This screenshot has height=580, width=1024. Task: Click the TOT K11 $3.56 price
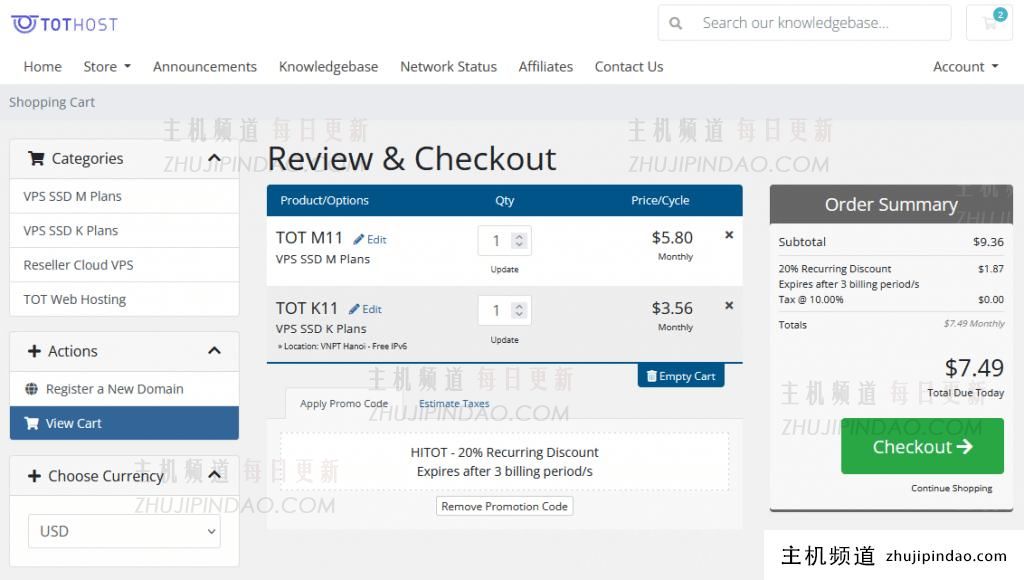pos(672,308)
